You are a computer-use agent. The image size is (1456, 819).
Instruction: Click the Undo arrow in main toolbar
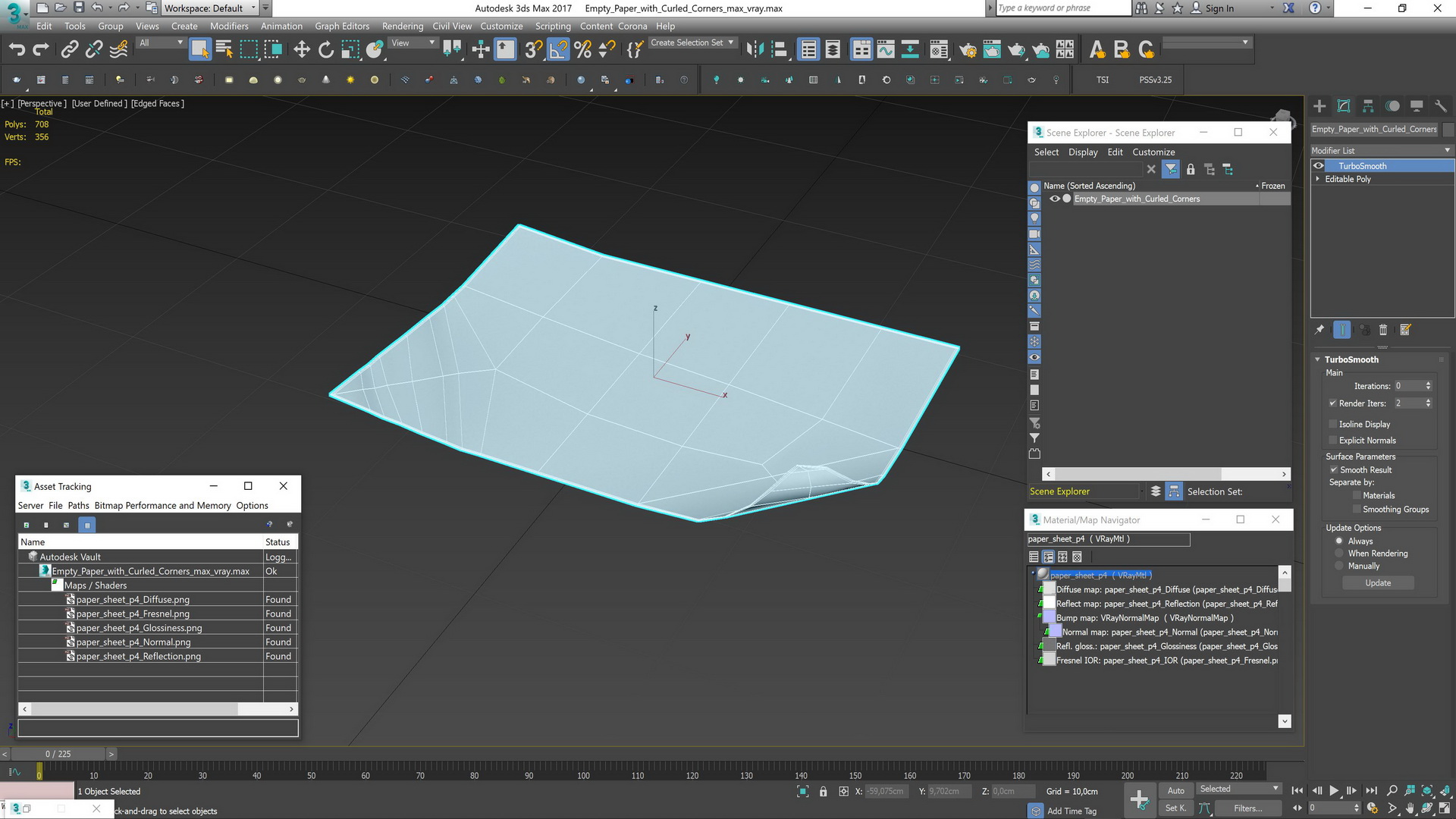pyautogui.click(x=17, y=50)
